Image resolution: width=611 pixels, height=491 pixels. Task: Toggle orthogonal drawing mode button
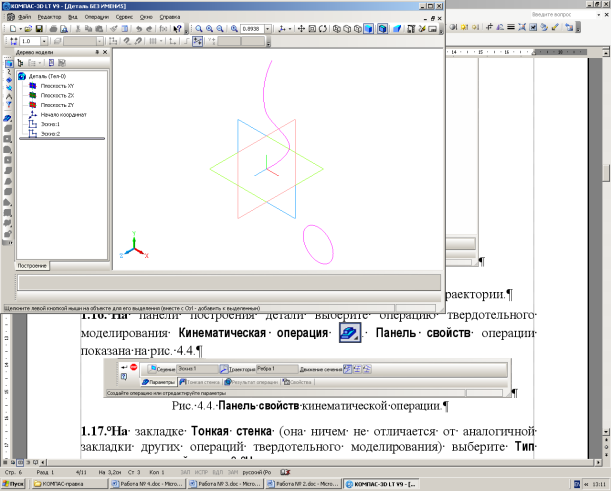[x=187, y=41]
